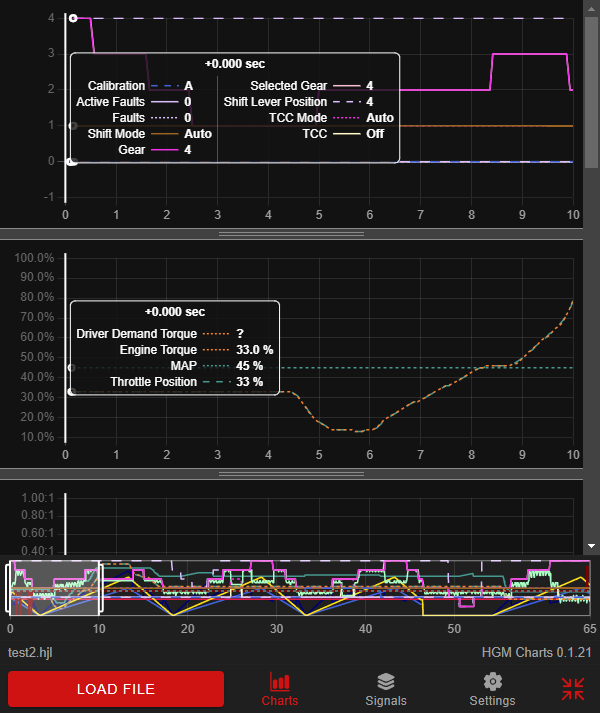Switch to the Charts tab

click(279, 689)
